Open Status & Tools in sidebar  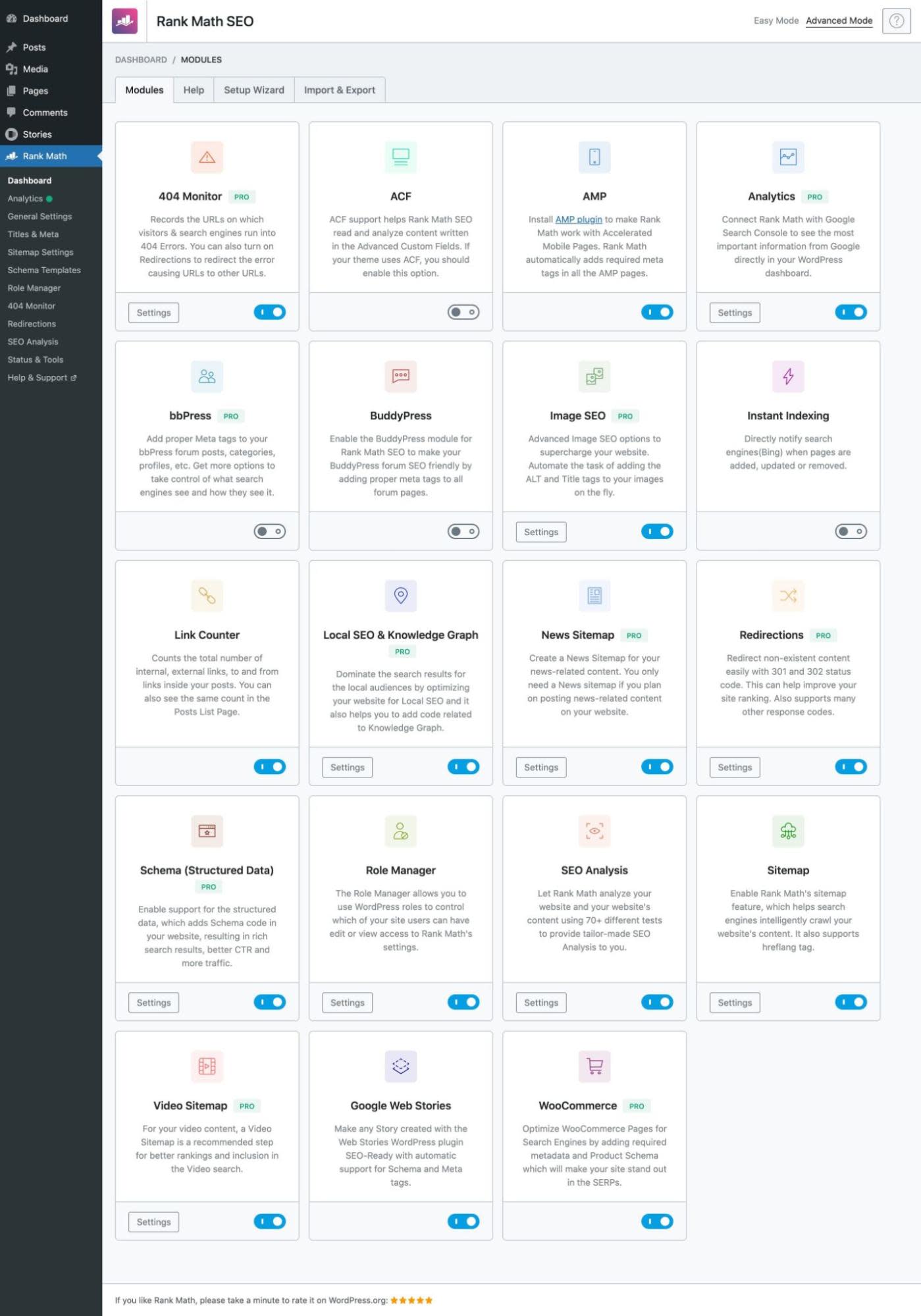point(36,359)
